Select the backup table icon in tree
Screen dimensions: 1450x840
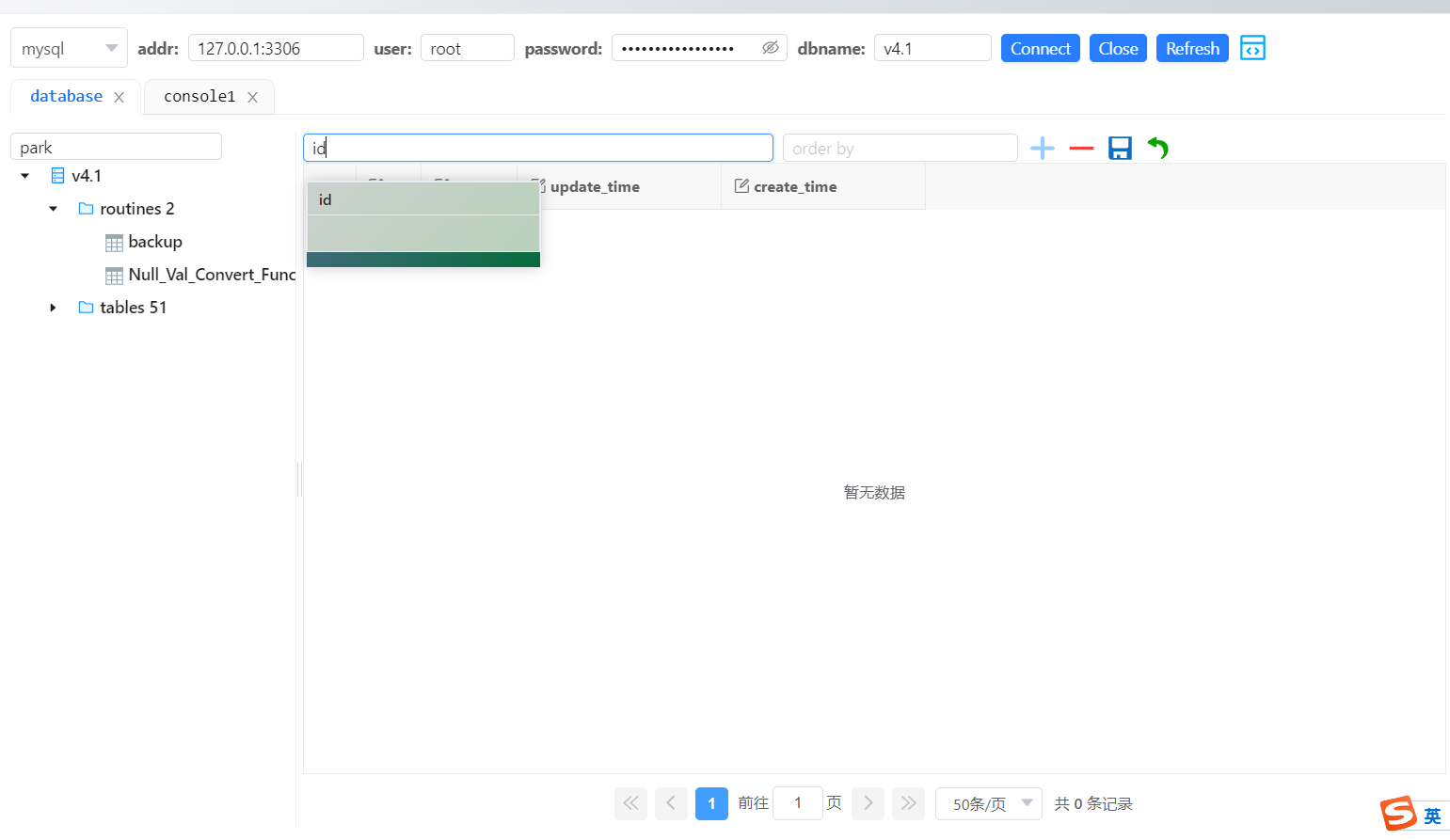(x=114, y=243)
